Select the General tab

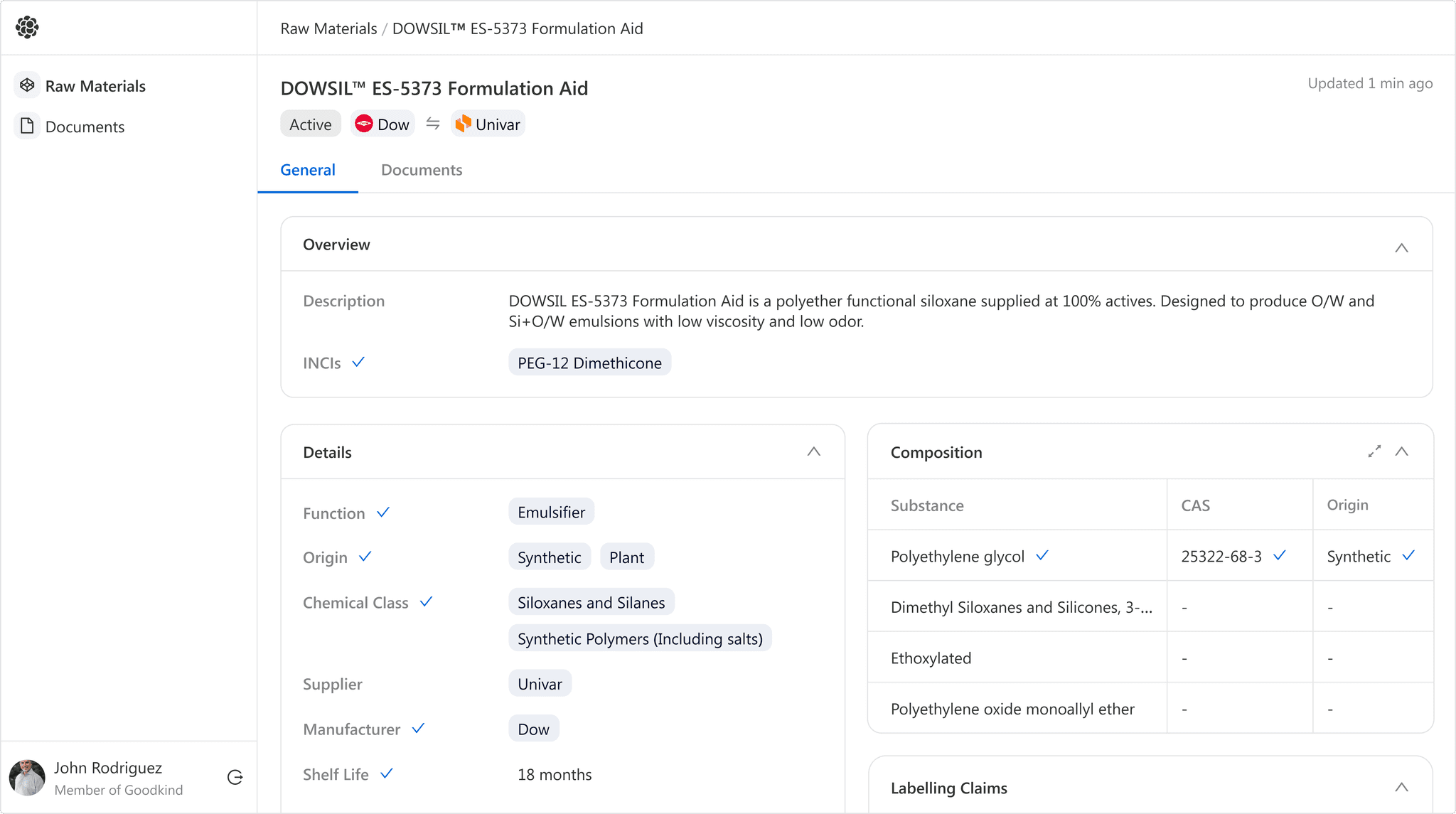click(x=308, y=170)
